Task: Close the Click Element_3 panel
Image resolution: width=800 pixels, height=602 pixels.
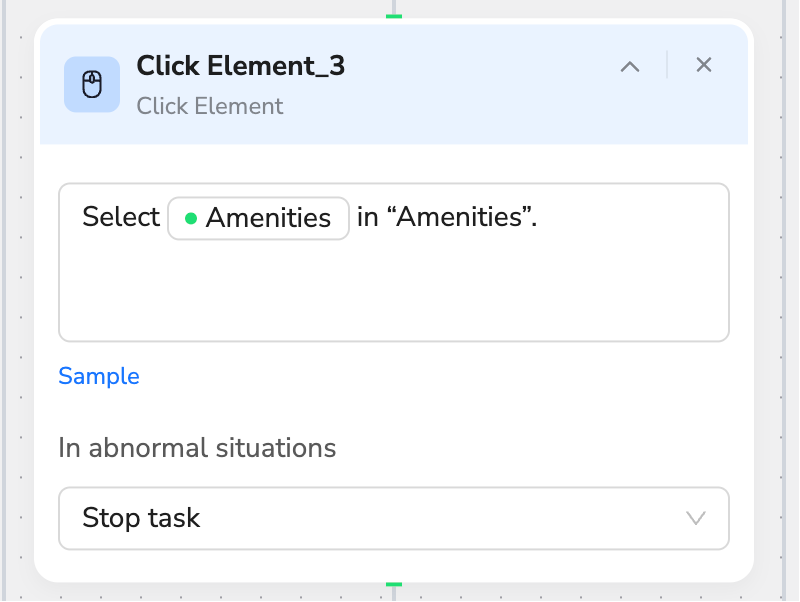Action: pos(704,65)
